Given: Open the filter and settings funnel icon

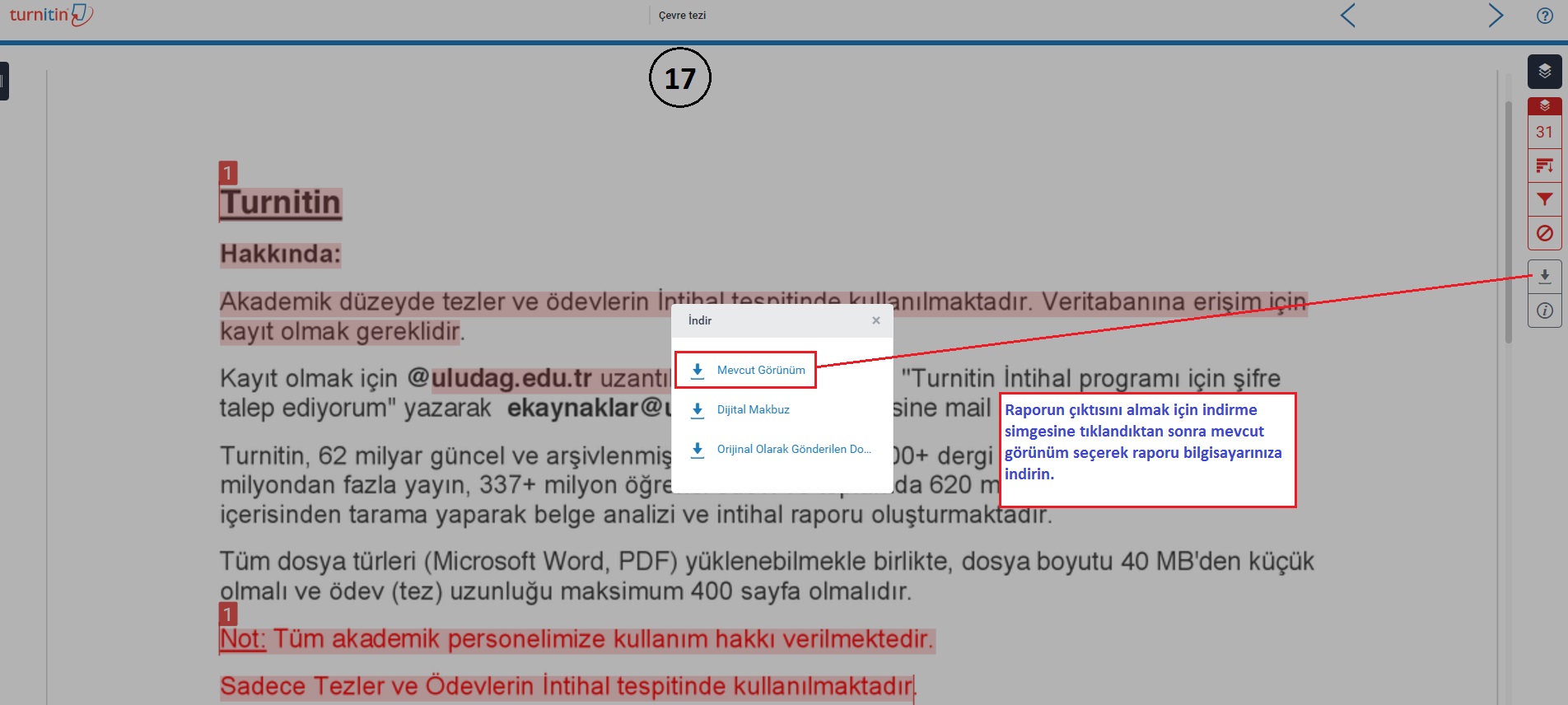Looking at the screenshot, I should 1545,199.
